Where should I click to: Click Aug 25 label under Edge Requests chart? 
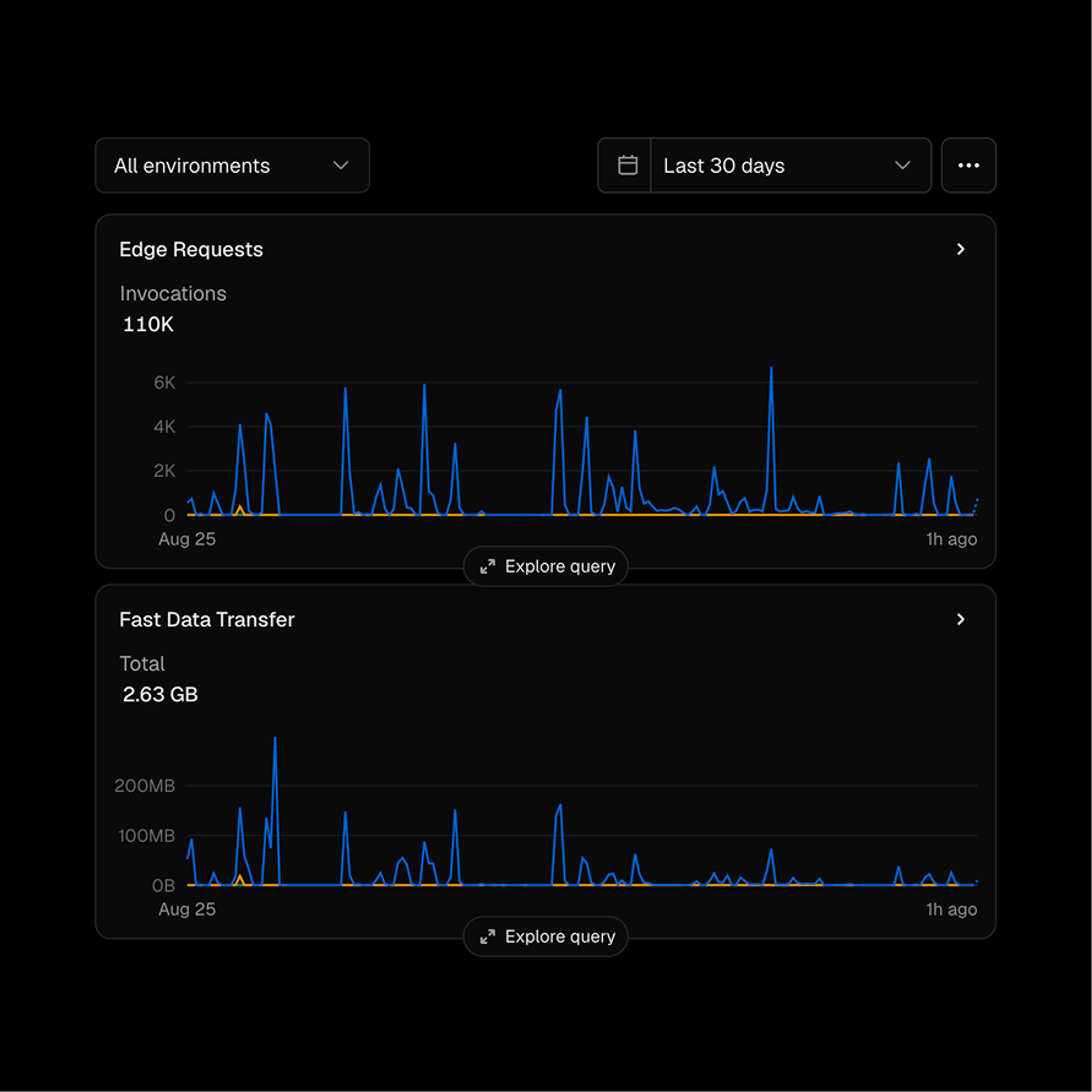click(187, 539)
